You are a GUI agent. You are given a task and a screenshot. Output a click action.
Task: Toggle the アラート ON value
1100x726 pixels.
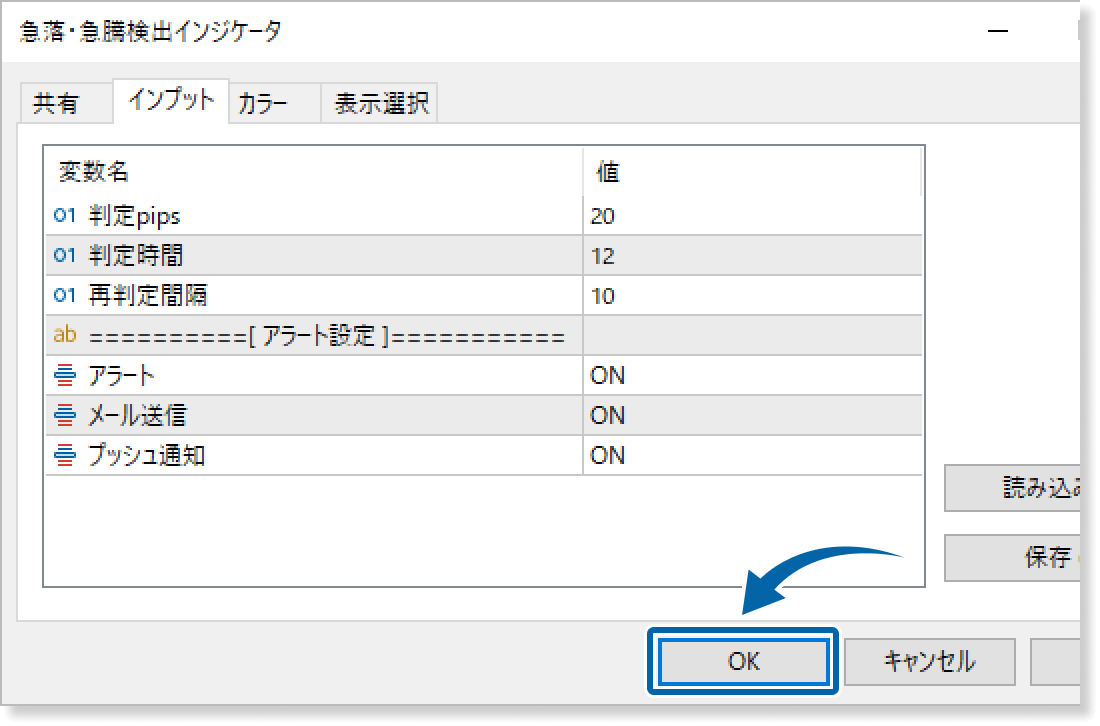(608, 376)
